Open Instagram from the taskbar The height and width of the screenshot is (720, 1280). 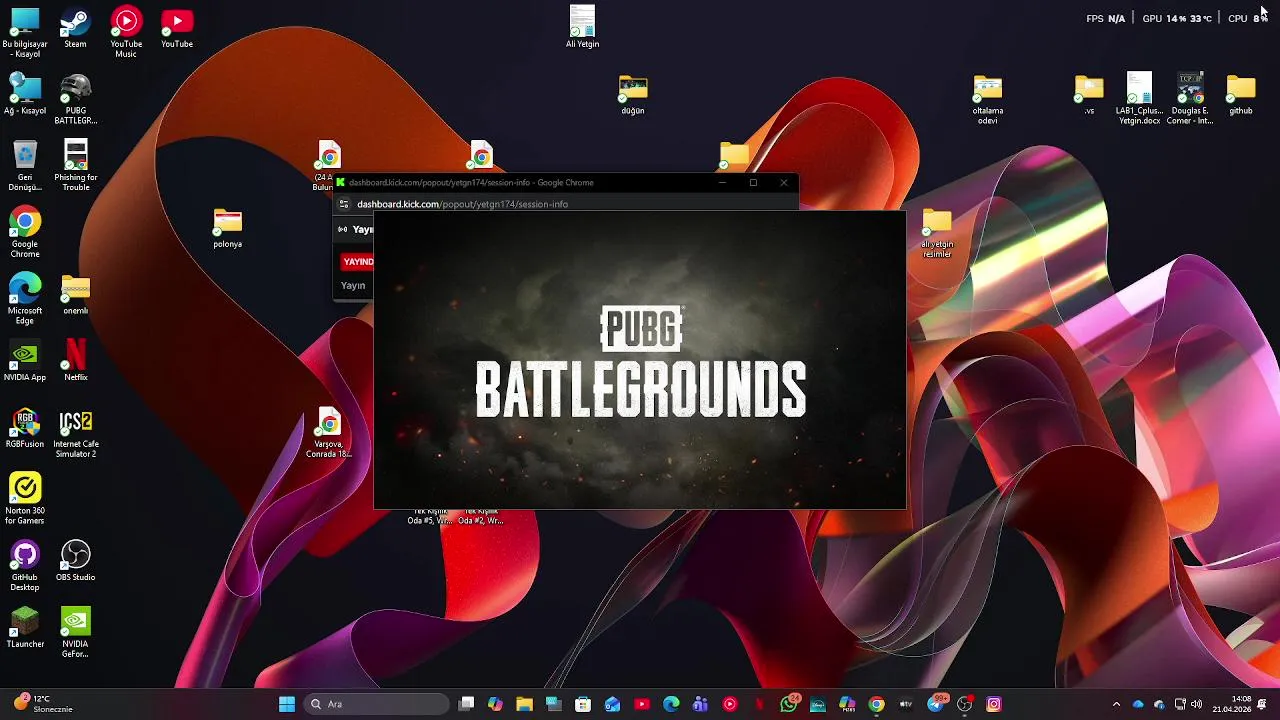pos(994,704)
